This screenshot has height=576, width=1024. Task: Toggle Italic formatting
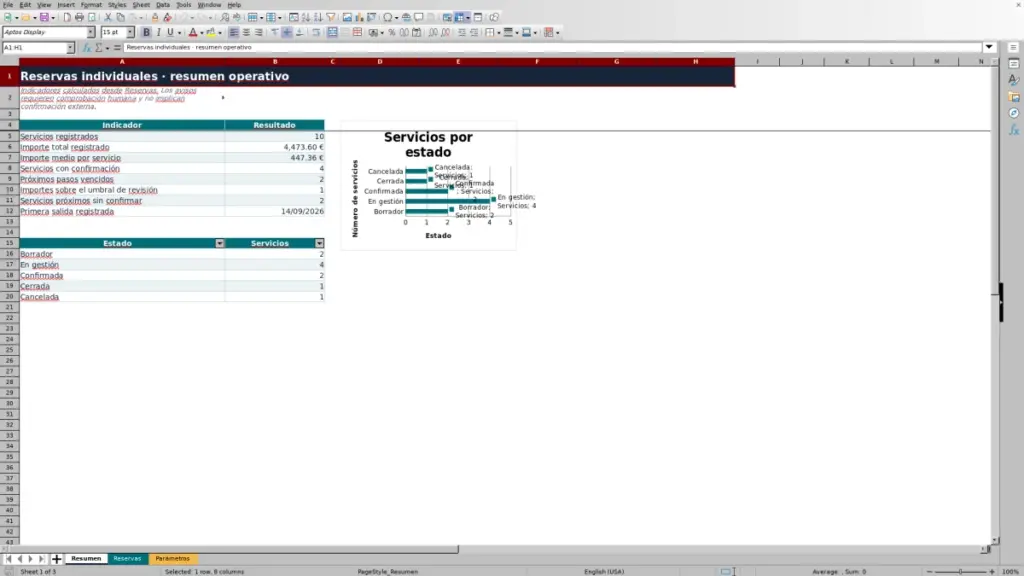pos(158,33)
